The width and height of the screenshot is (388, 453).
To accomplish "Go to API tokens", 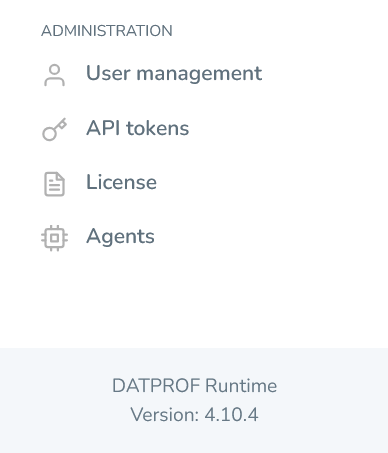I will click(x=138, y=128).
